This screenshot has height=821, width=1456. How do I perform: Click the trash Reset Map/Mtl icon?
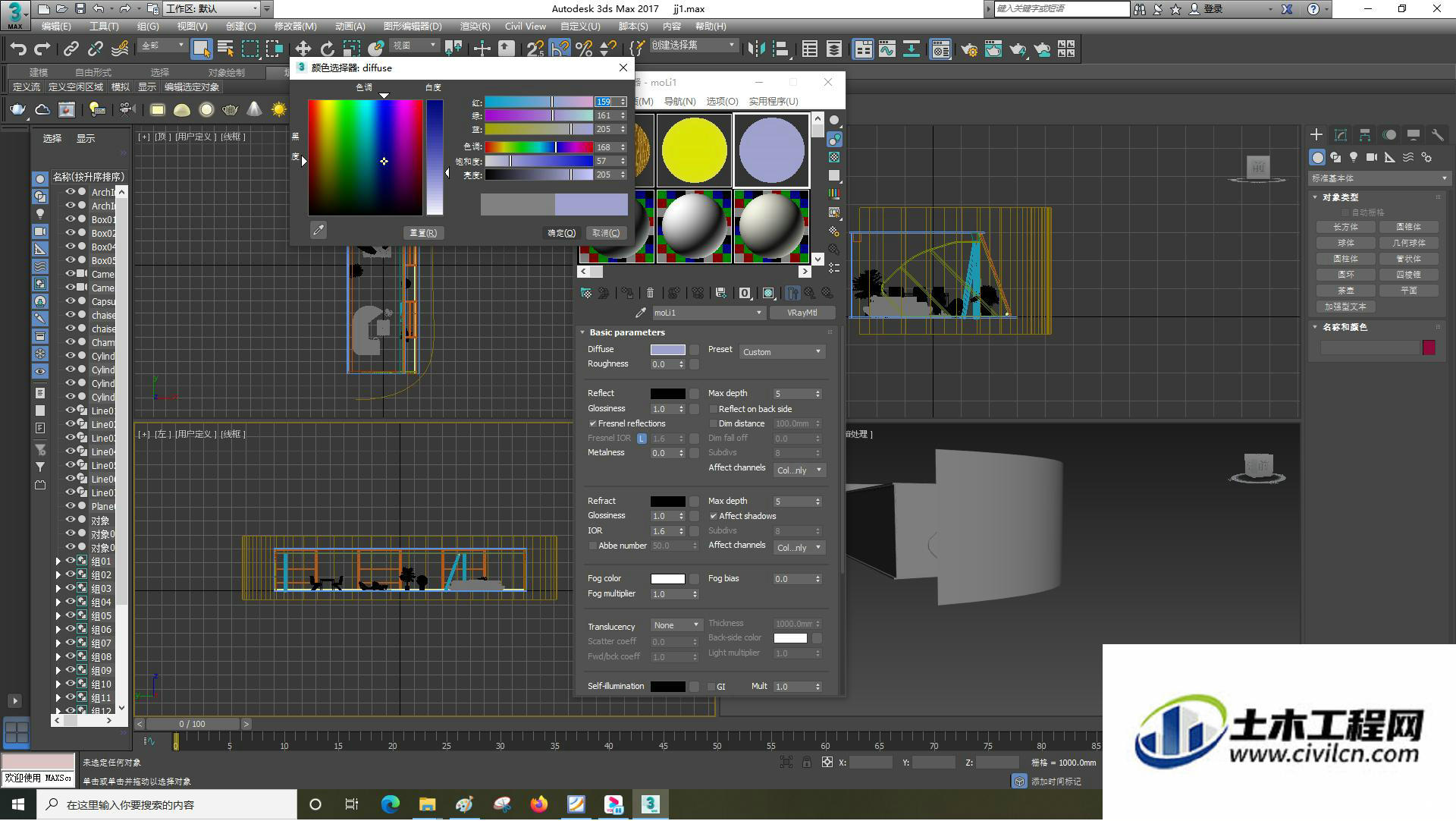tap(650, 293)
